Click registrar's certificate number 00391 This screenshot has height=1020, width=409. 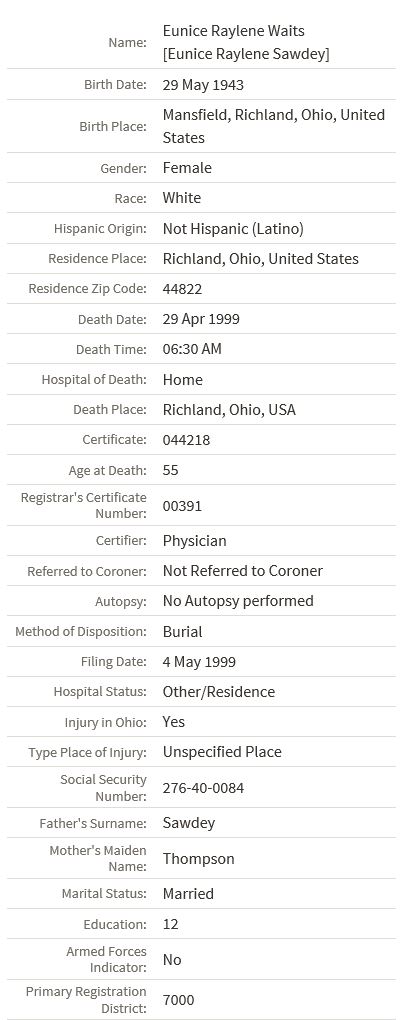(182, 505)
